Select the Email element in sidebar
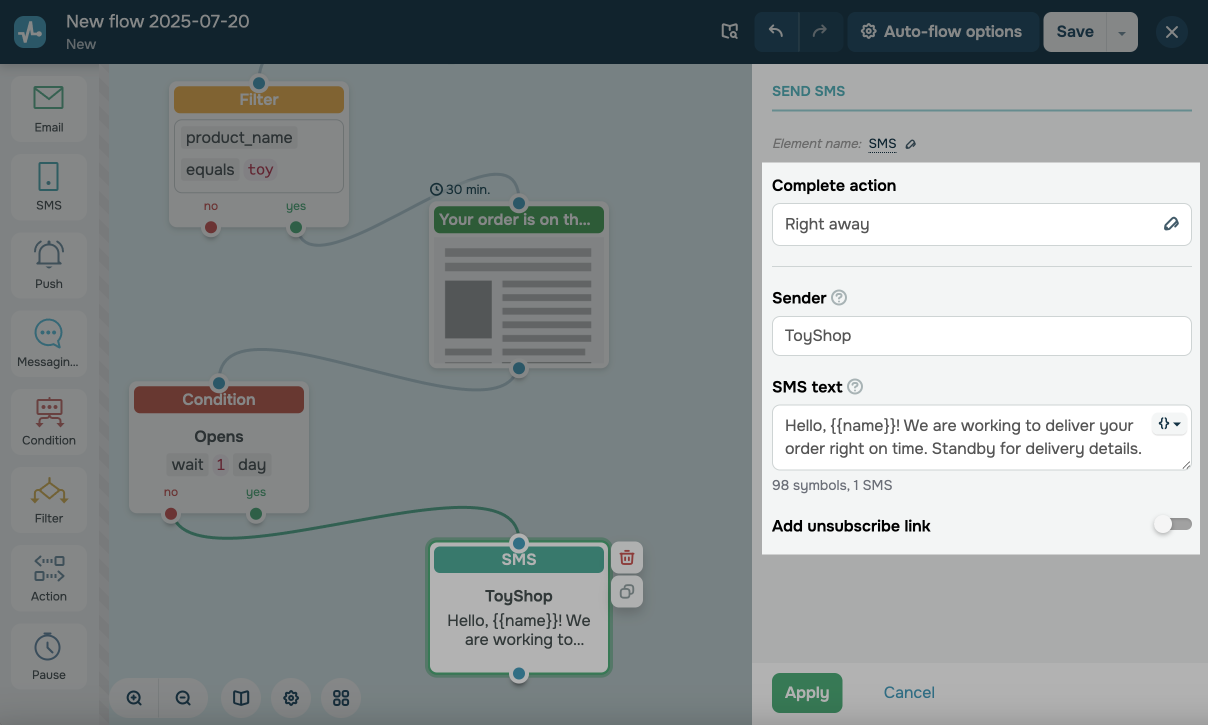 click(x=48, y=108)
